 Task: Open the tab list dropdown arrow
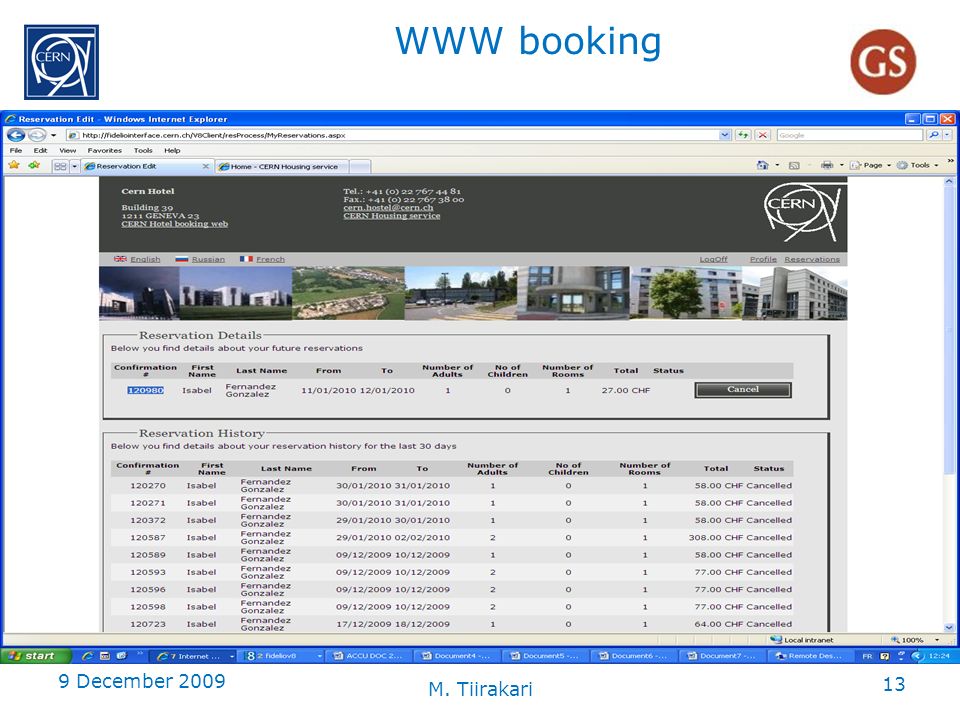click(75, 166)
